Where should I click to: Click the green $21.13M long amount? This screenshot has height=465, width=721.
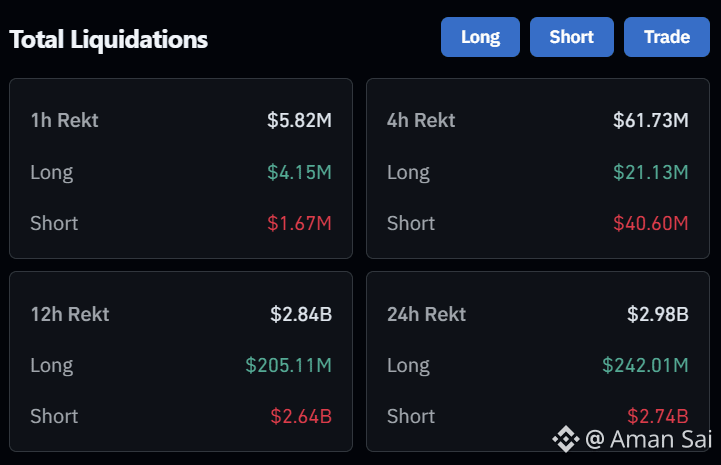pos(651,172)
